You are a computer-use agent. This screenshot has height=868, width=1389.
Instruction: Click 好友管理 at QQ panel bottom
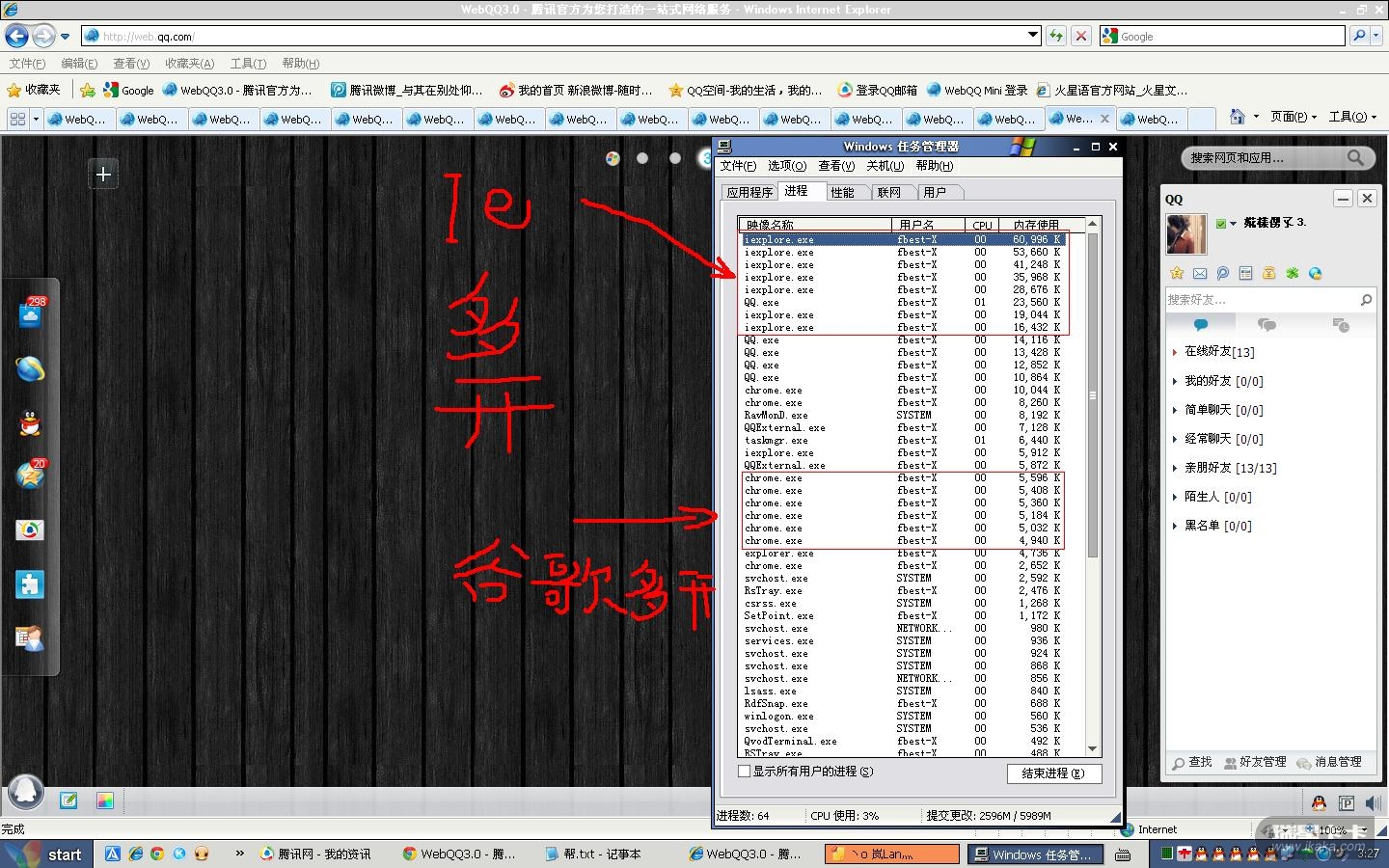(1255, 762)
